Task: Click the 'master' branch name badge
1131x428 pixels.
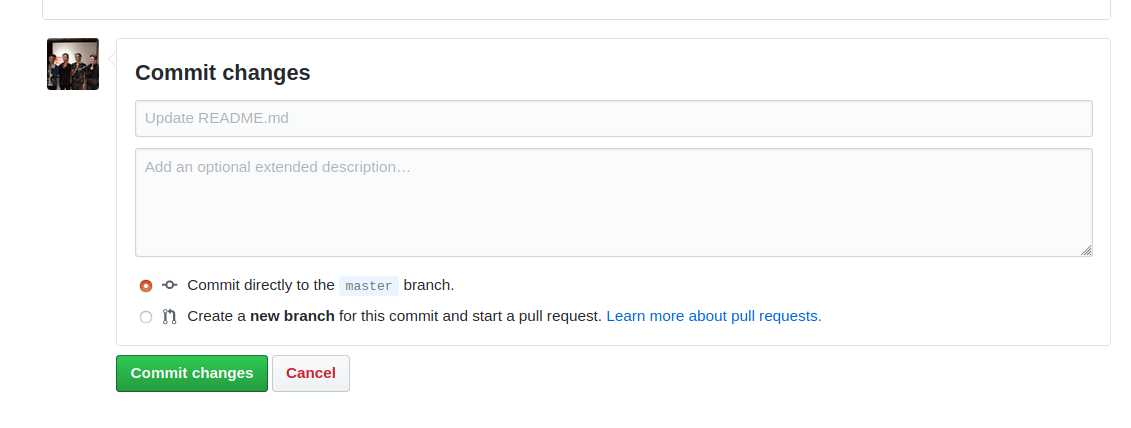Action: [369, 286]
